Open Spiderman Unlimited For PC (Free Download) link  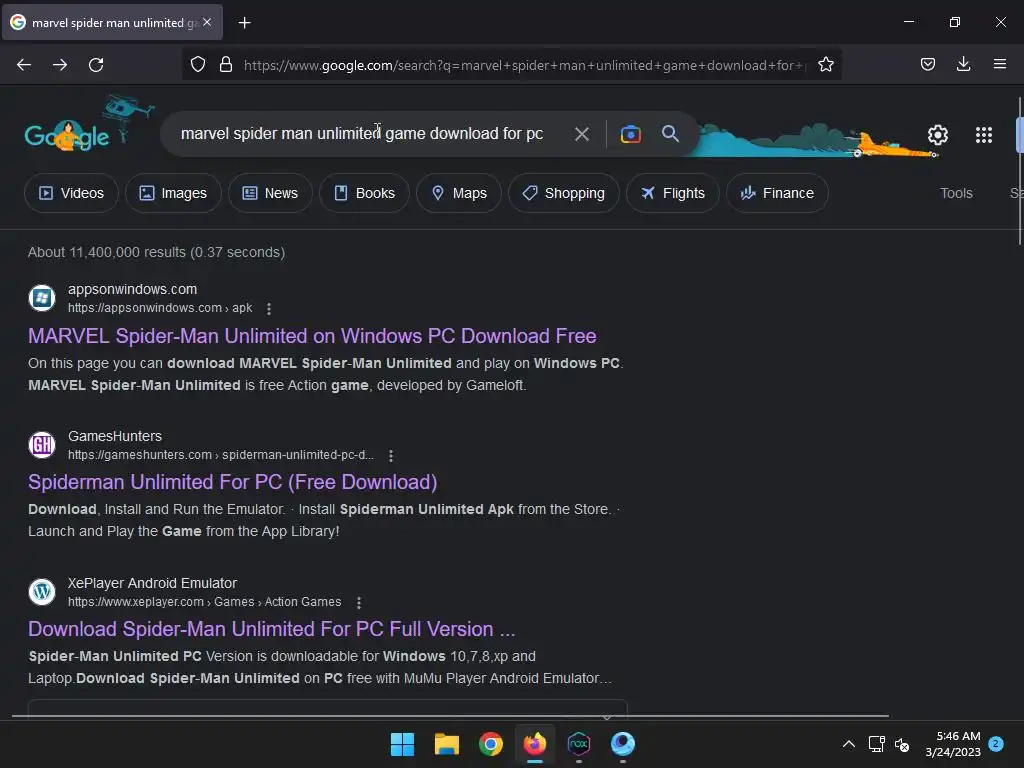click(232, 482)
